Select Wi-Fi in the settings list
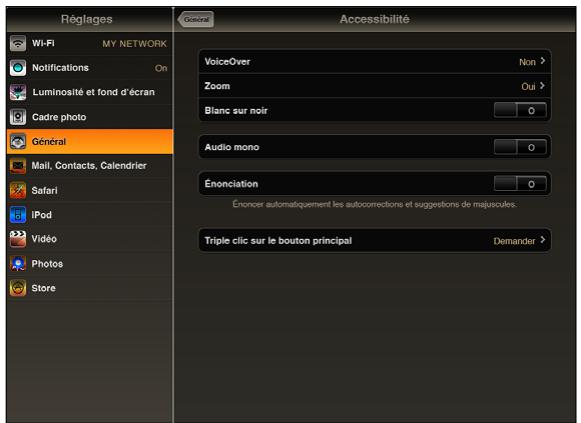 [x=90, y=43]
